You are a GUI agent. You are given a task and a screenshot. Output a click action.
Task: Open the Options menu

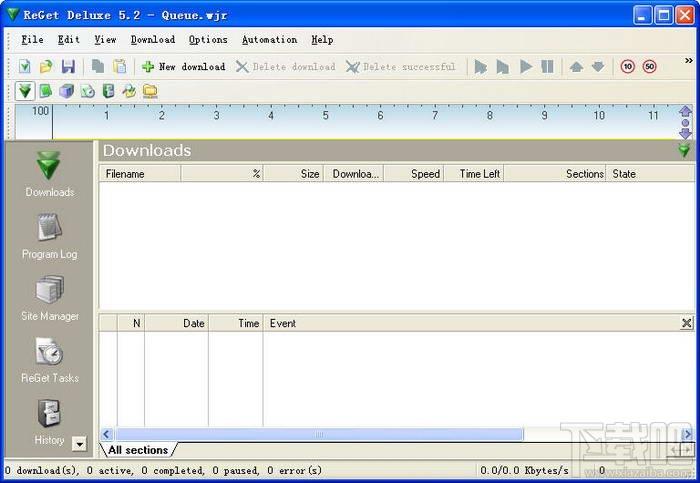(208, 40)
